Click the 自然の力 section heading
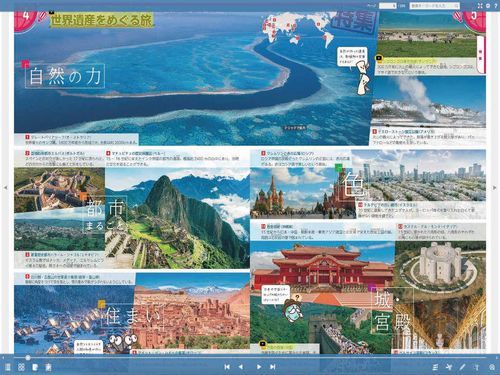500x375 pixels. [x=65, y=76]
